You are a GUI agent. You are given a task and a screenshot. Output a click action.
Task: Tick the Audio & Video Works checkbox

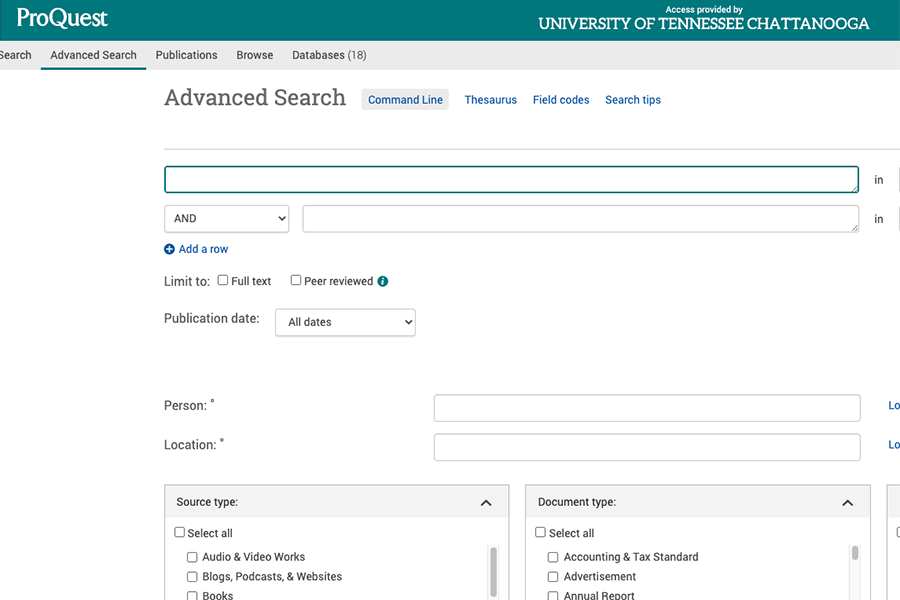[192, 557]
